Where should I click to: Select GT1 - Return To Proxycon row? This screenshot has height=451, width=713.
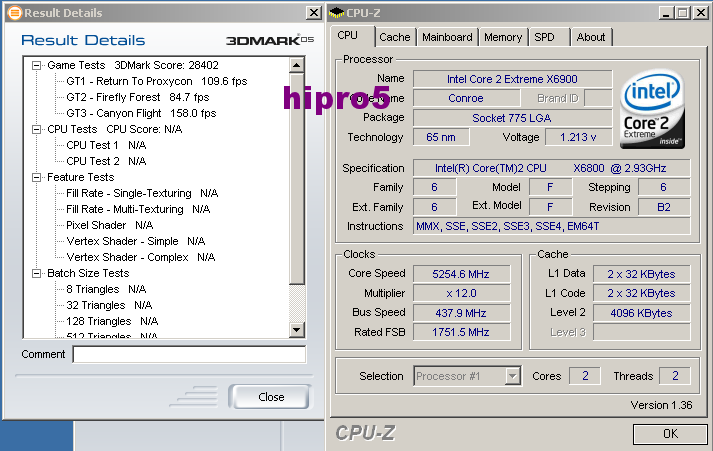point(157,81)
